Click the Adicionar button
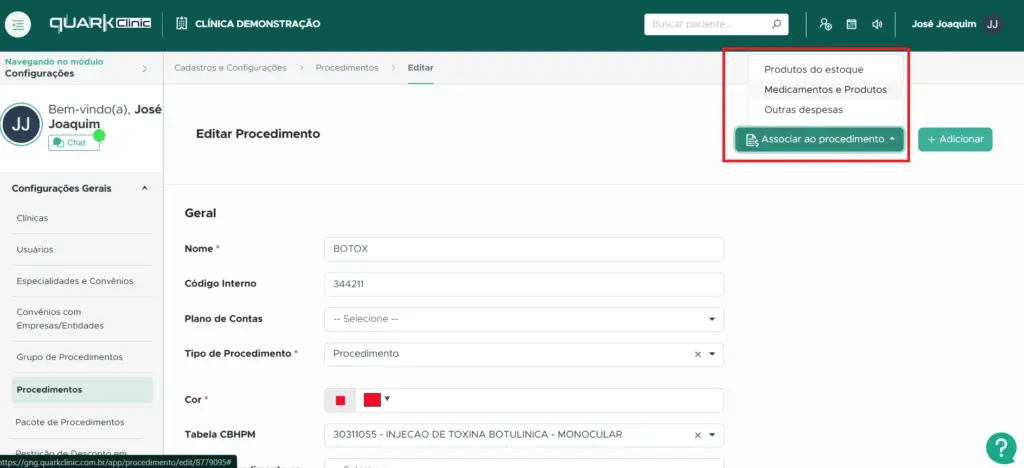Viewport: 1024px width, 468px height. tap(955, 140)
